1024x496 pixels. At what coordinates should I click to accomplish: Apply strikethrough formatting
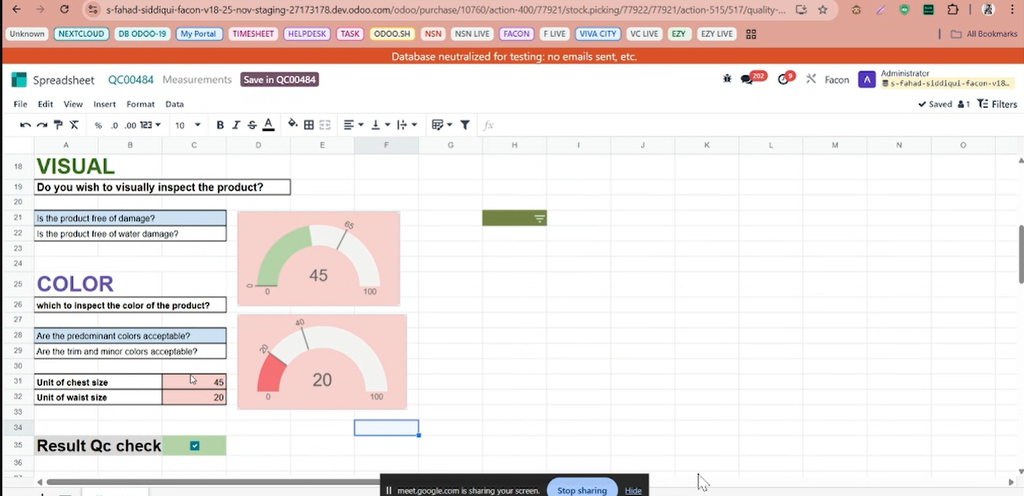pos(252,125)
